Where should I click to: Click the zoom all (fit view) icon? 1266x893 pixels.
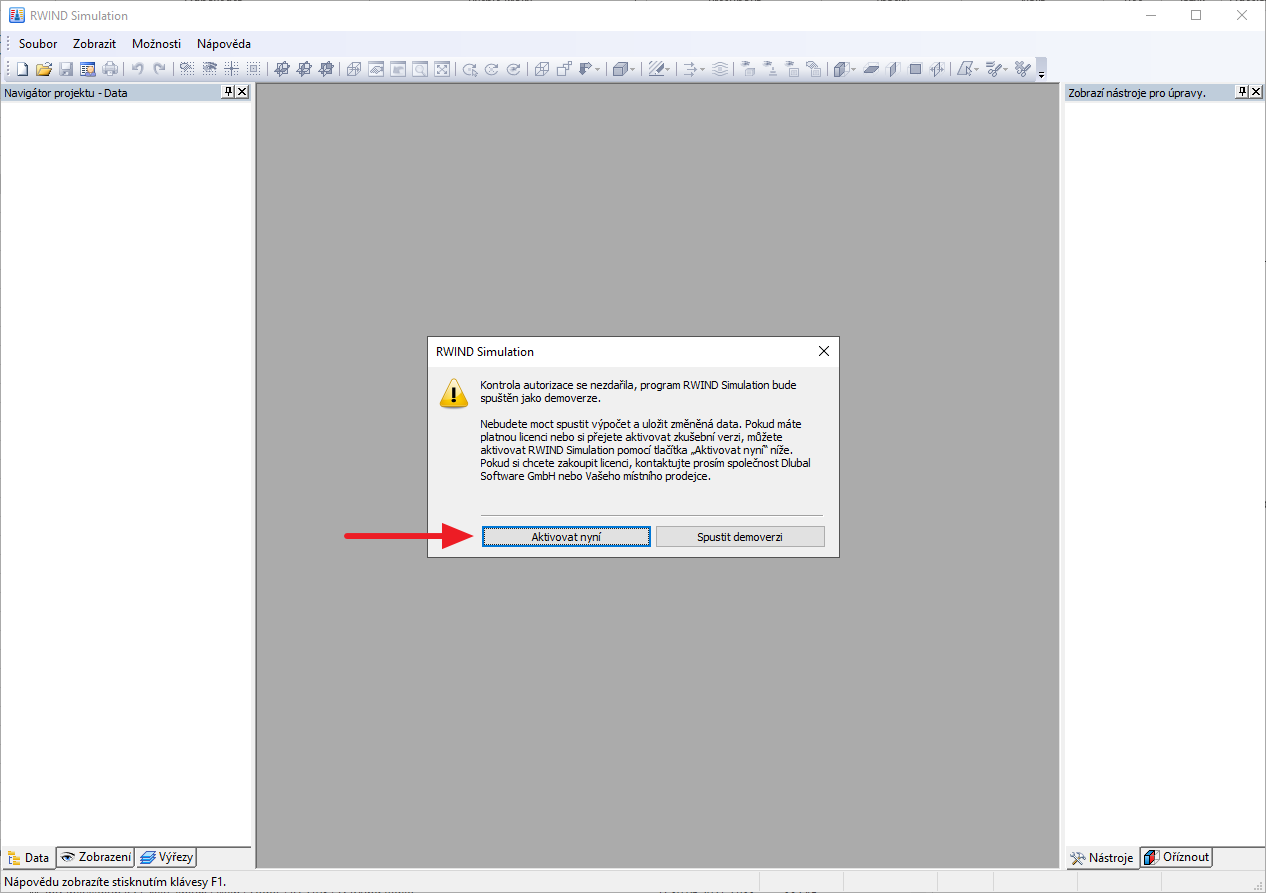pyautogui.click(x=442, y=69)
